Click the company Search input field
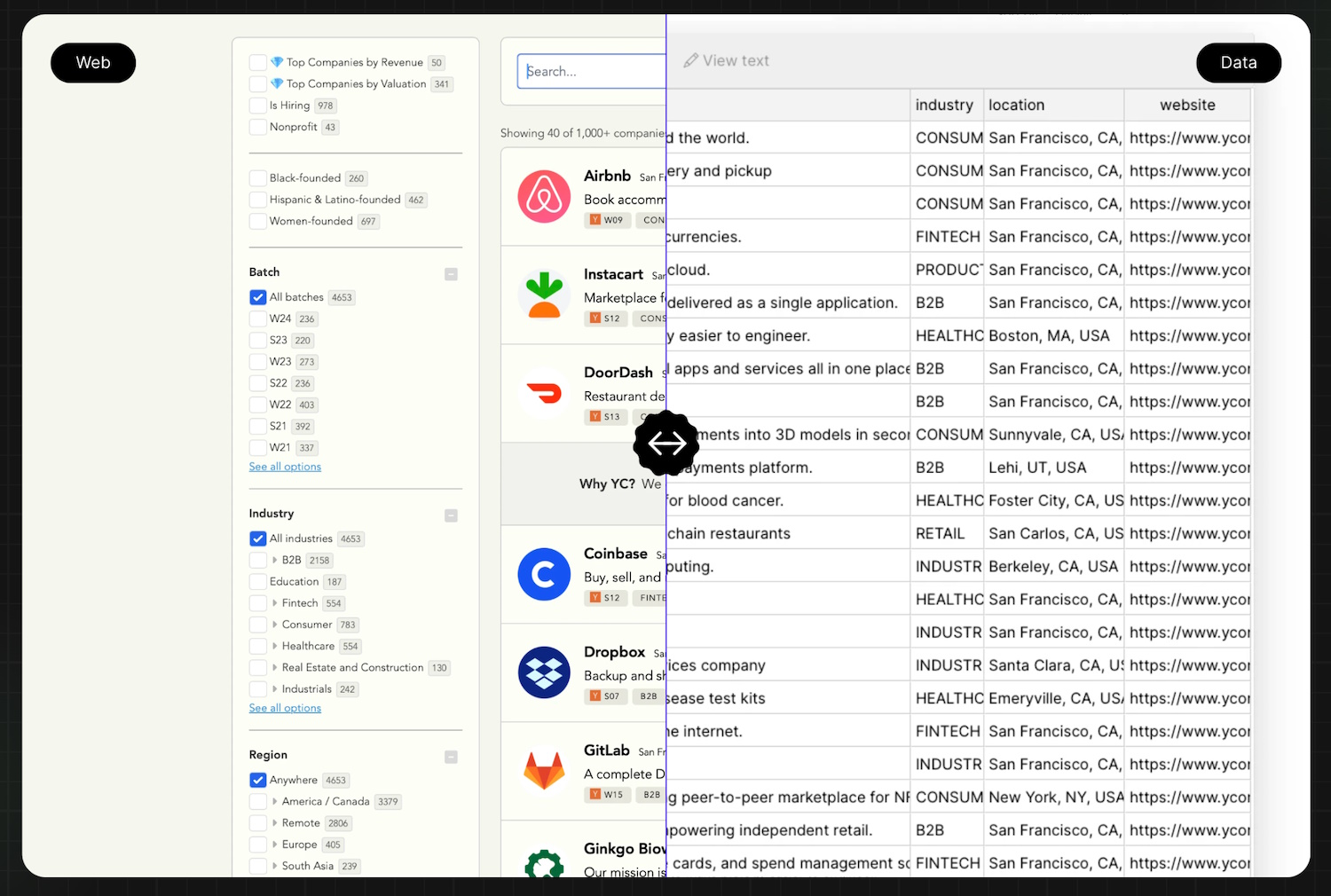The image size is (1331, 896). click(x=591, y=72)
